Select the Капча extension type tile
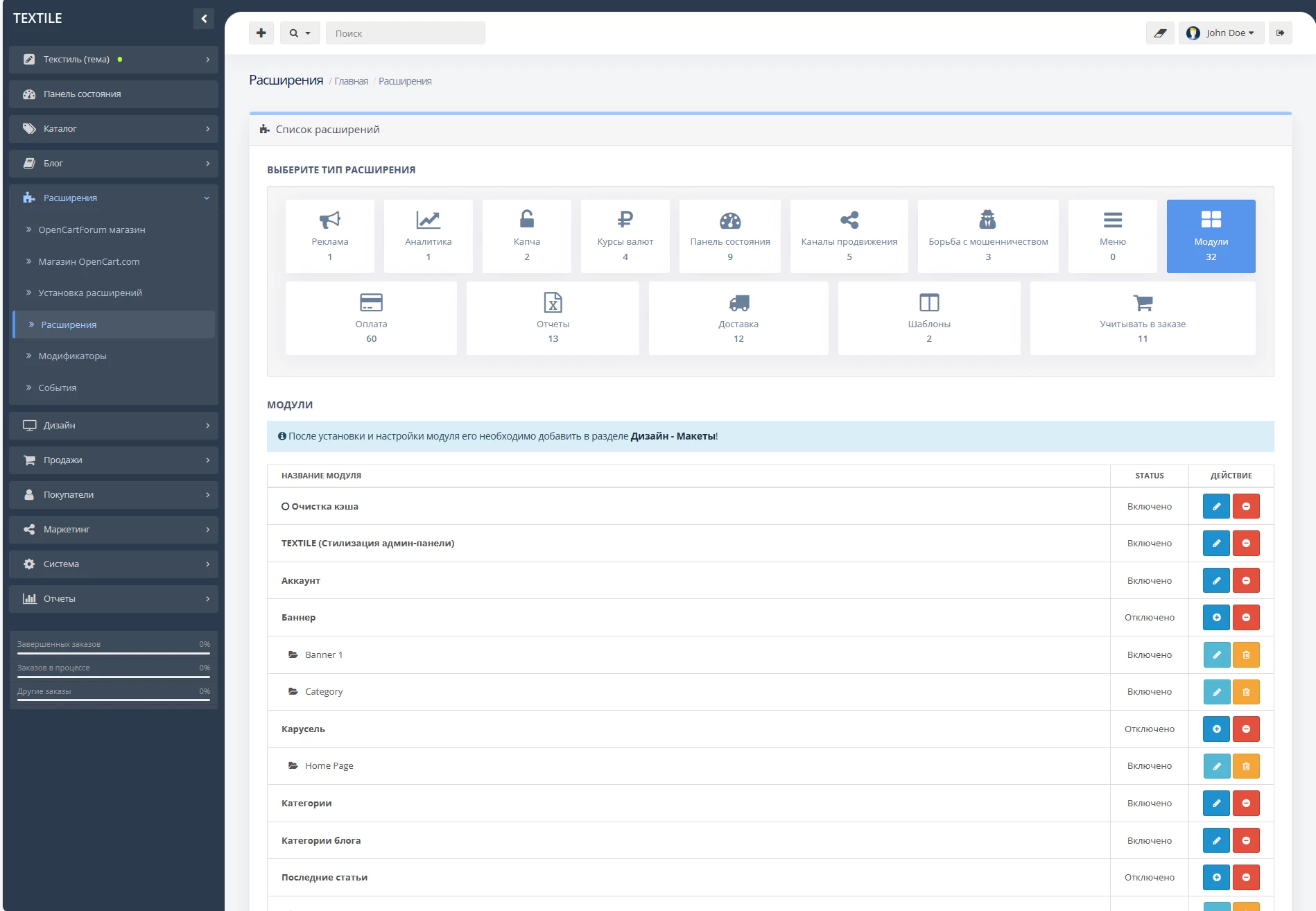 point(527,236)
